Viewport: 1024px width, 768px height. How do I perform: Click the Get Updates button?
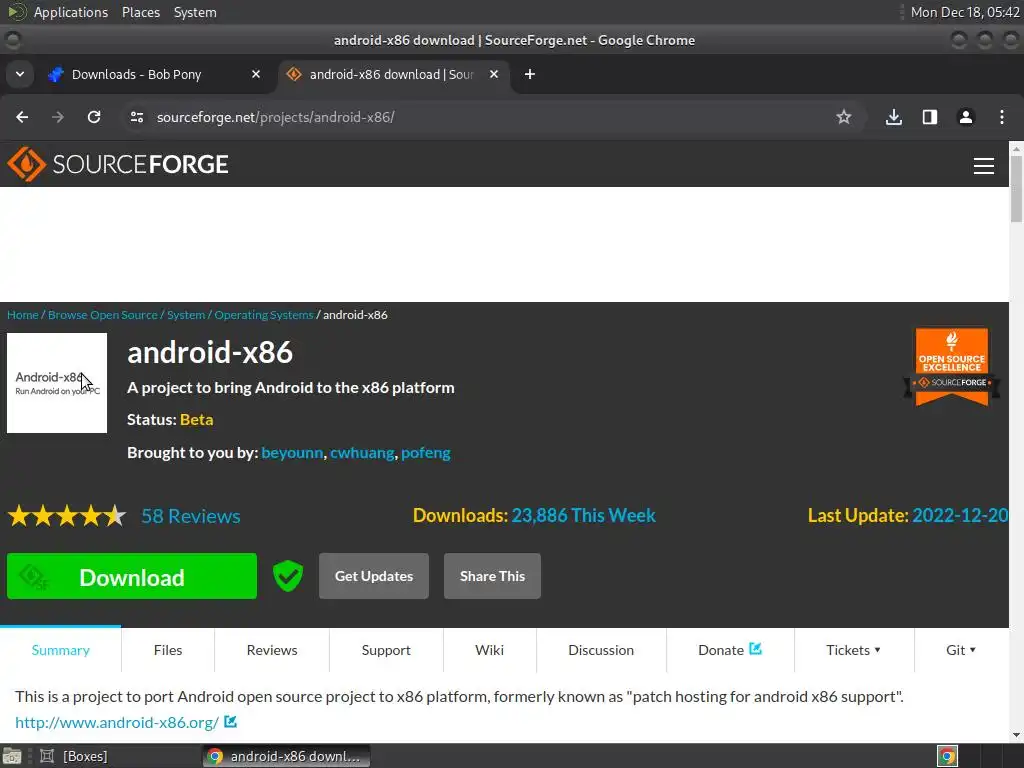(x=374, y=576)
